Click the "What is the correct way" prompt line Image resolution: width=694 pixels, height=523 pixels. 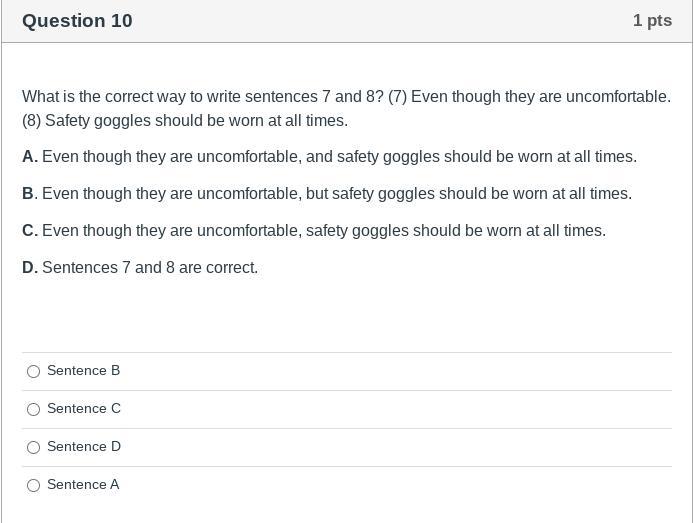coord(346,97)
